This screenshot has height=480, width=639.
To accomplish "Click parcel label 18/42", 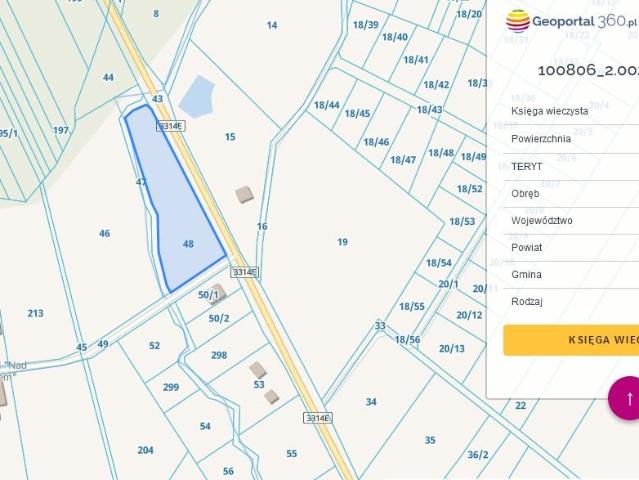I will (436, 85).
